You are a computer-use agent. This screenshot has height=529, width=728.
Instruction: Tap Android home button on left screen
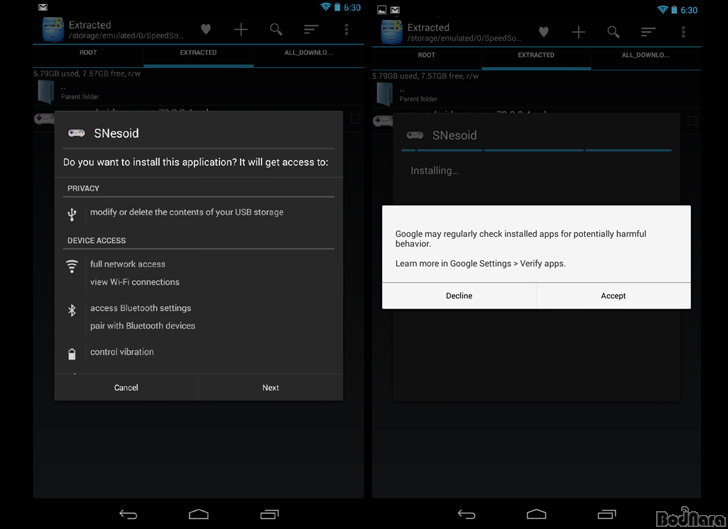point(199,514)
